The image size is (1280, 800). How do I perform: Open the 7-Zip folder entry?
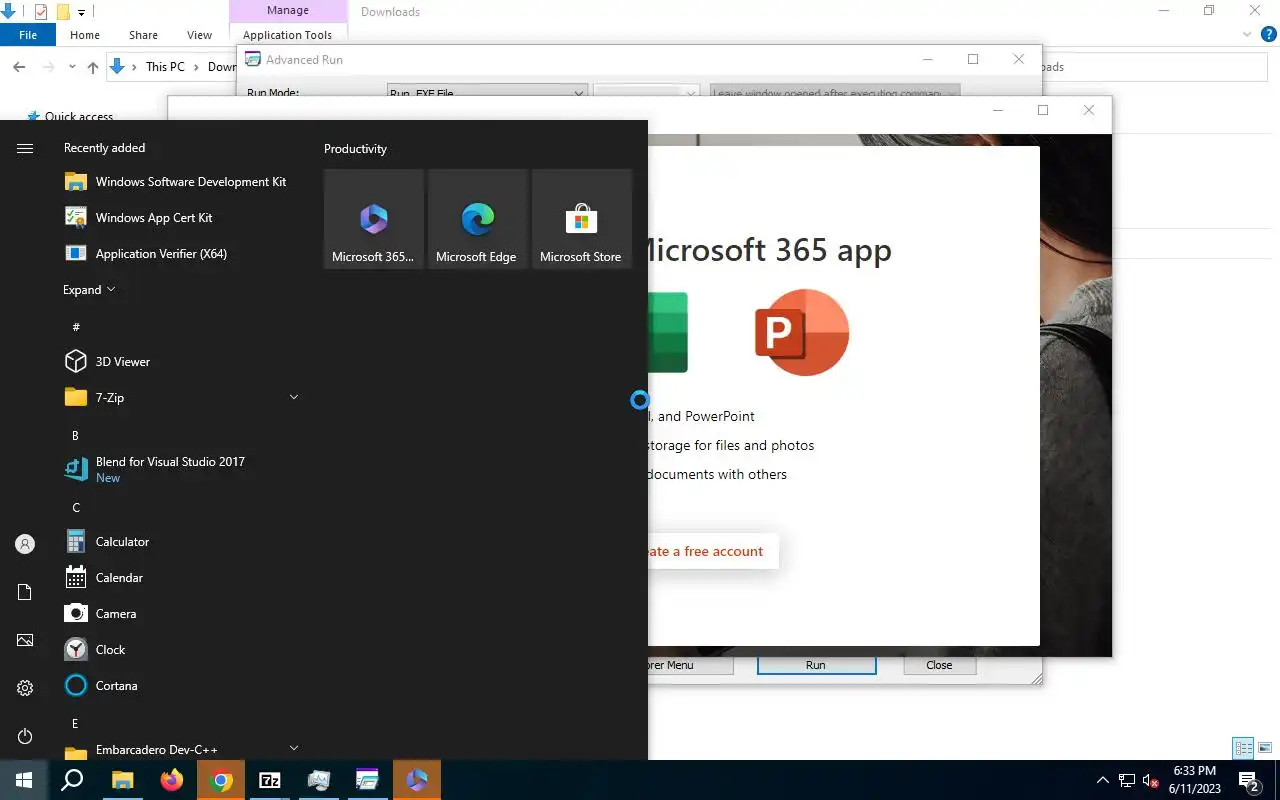click(182, 398)
